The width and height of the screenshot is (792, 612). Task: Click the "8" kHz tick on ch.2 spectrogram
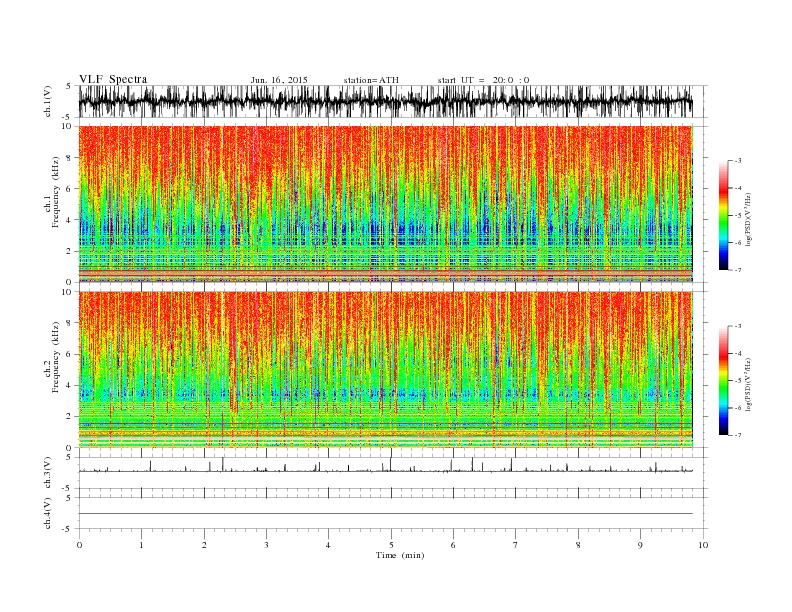pyautogui.click(x=70, y=323)
